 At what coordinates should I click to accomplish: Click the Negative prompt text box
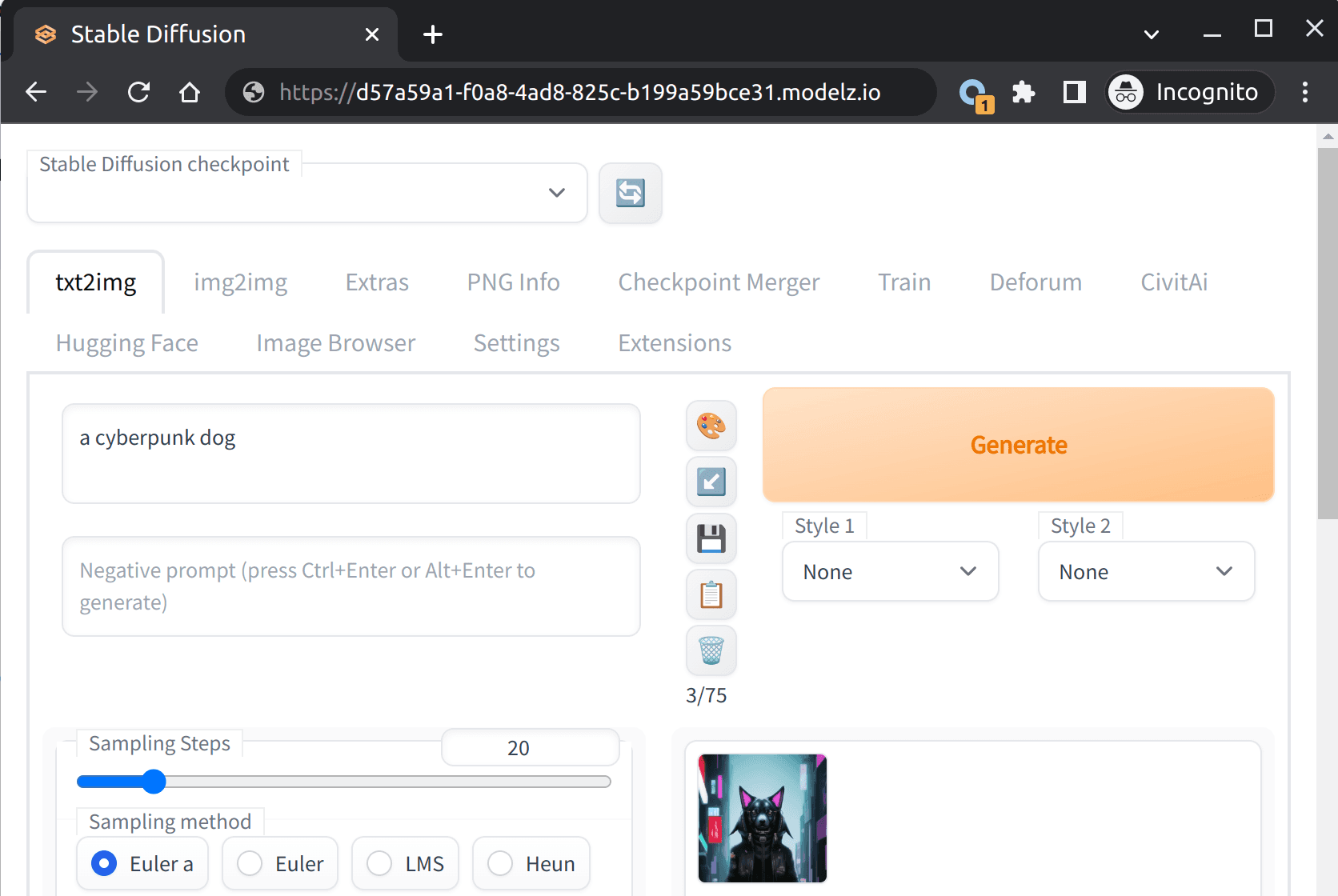click(351, 586)
